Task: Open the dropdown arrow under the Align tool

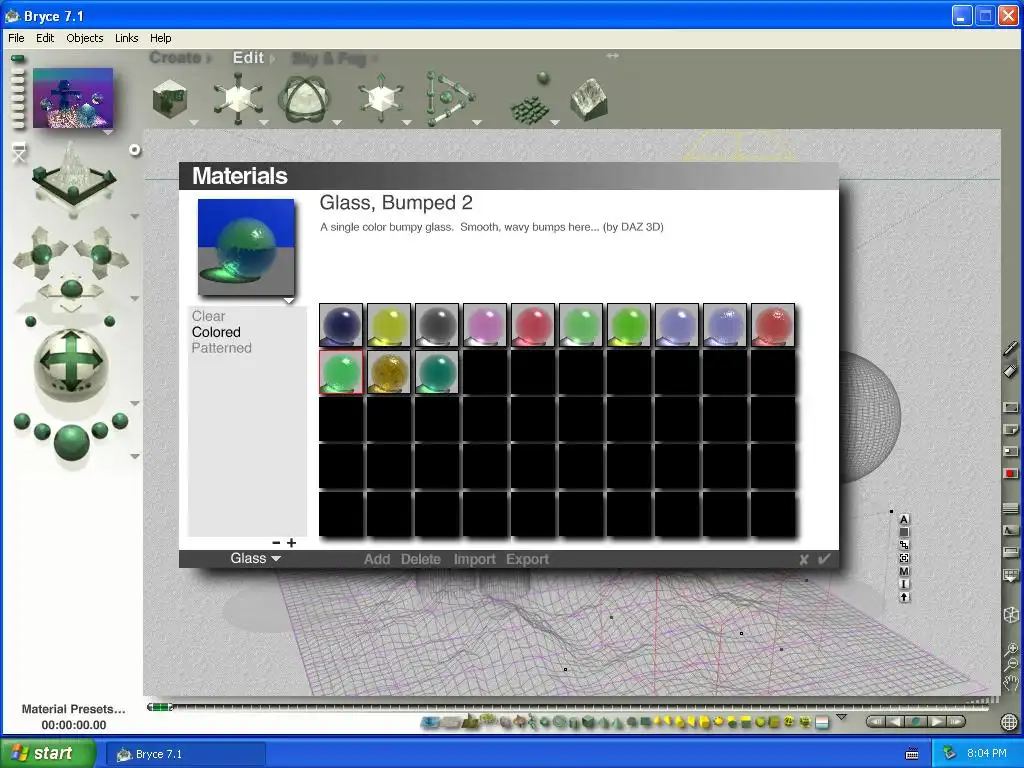Action: (x=477, y=122)
